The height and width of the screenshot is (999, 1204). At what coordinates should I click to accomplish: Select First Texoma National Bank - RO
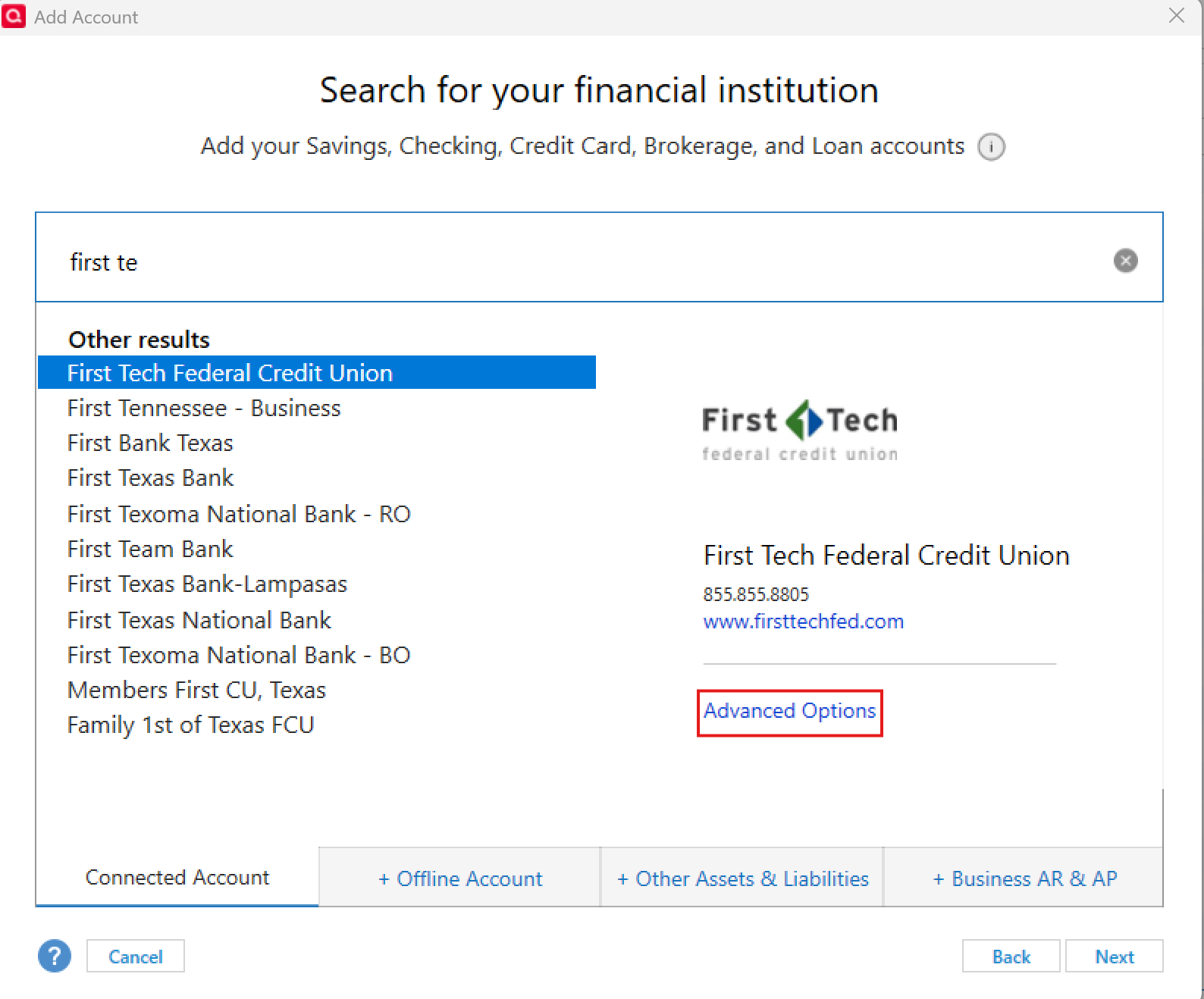[239, 514]
